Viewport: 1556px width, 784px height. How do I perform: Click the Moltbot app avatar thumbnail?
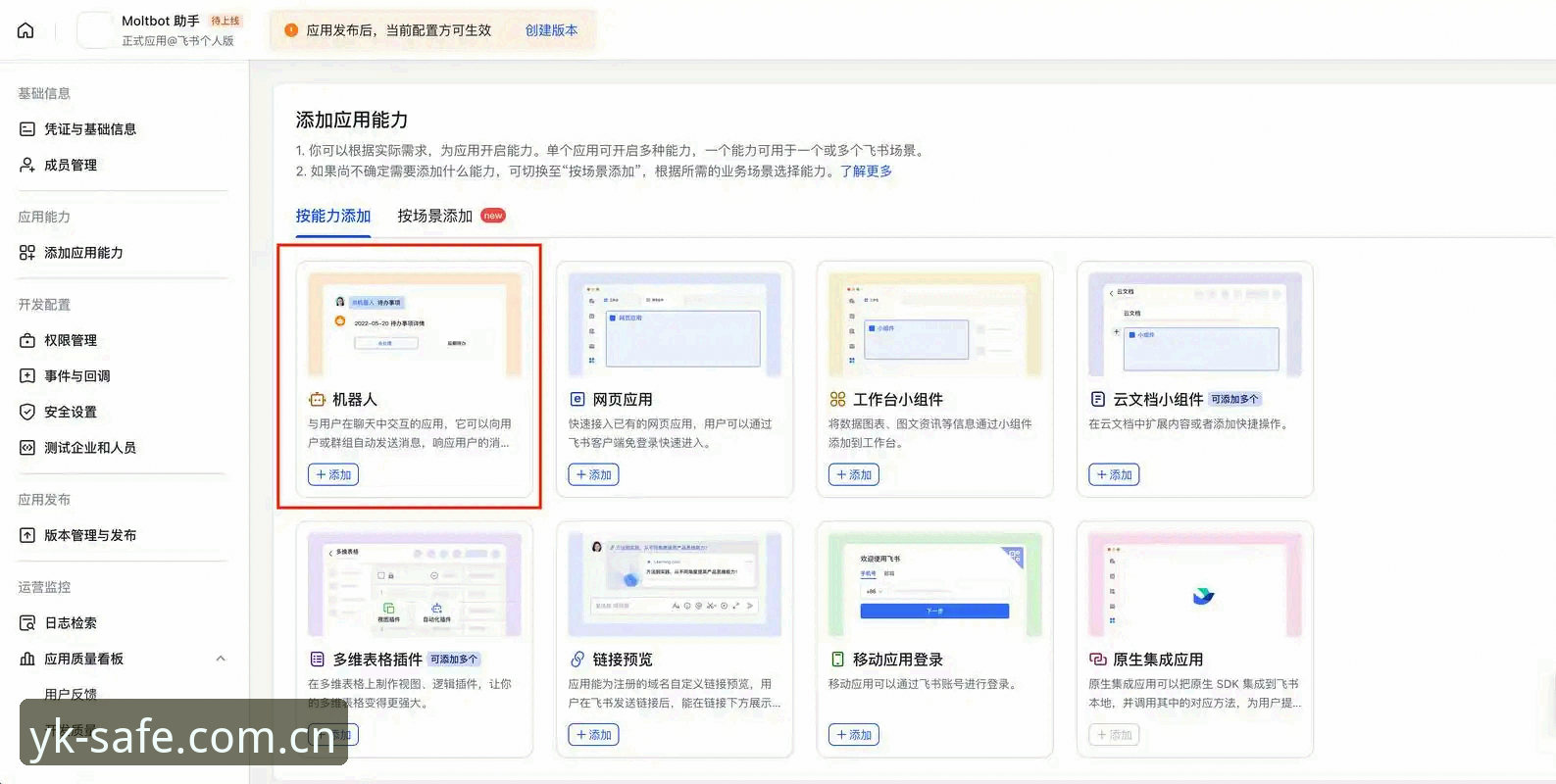click(94, 30)
